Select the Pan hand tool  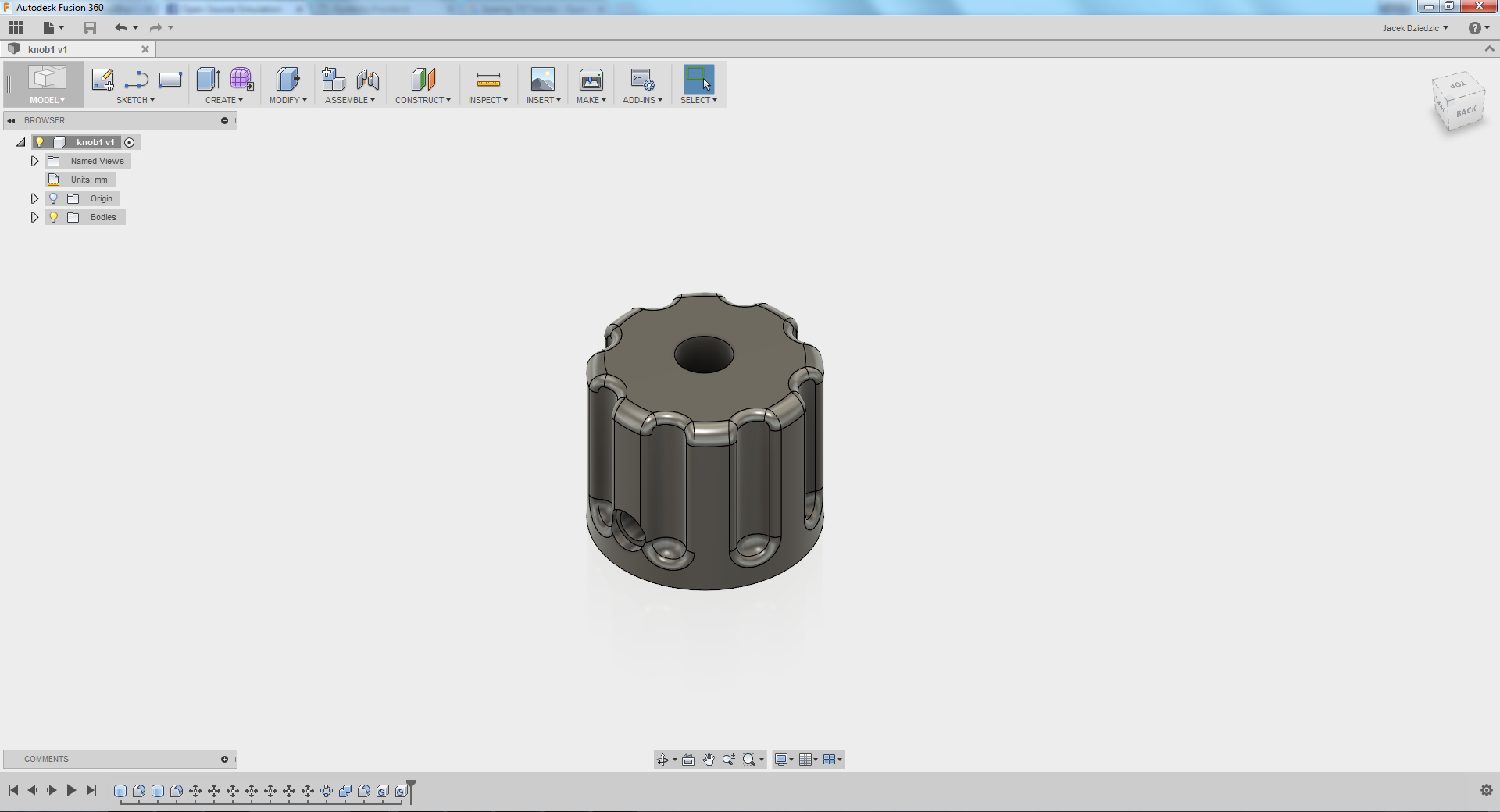coord(709,760)
